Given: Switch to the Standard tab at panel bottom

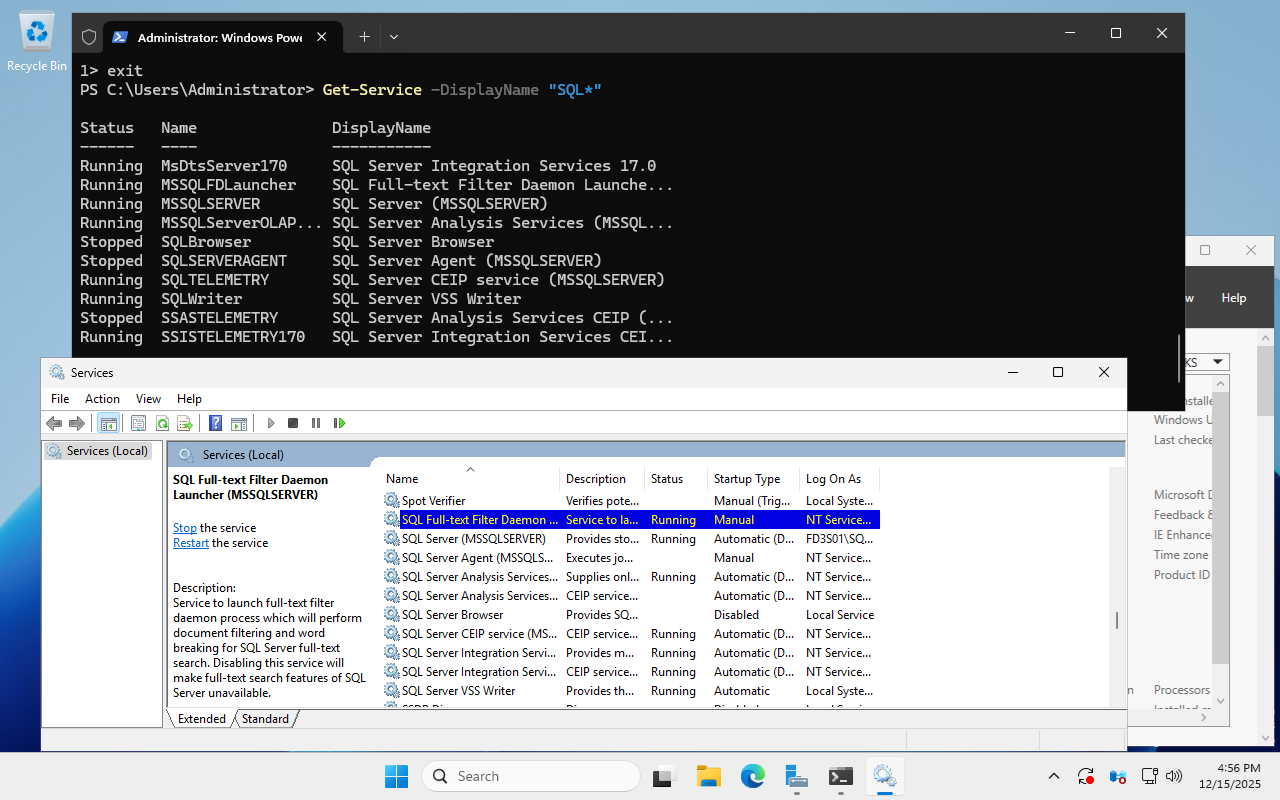Looking at the screenshot, I should pos(265,718).
